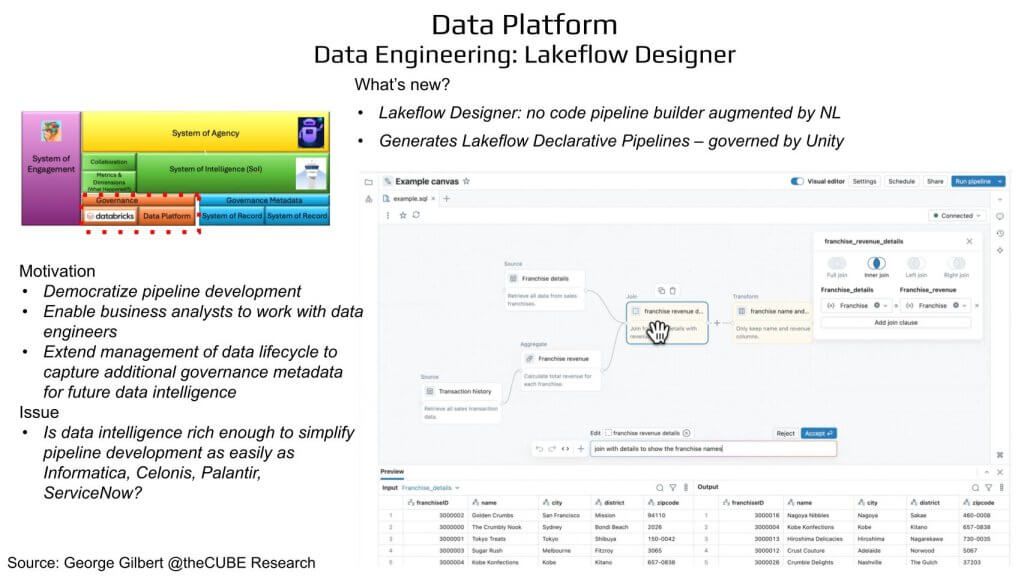Image resolution: width=1024 pixels, height=576 pixels.
Task: Open the example.sql file tab
Action: [409, 199]
